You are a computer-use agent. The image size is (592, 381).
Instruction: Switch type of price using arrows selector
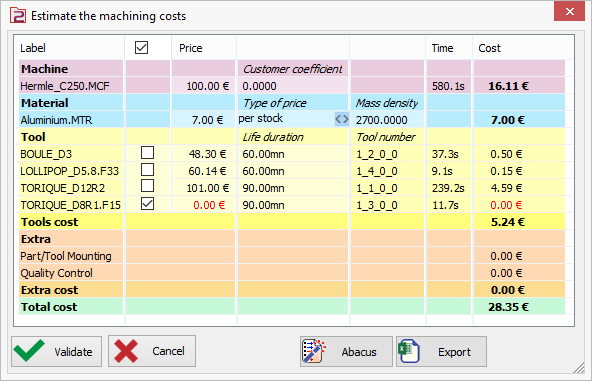[342, 119]
